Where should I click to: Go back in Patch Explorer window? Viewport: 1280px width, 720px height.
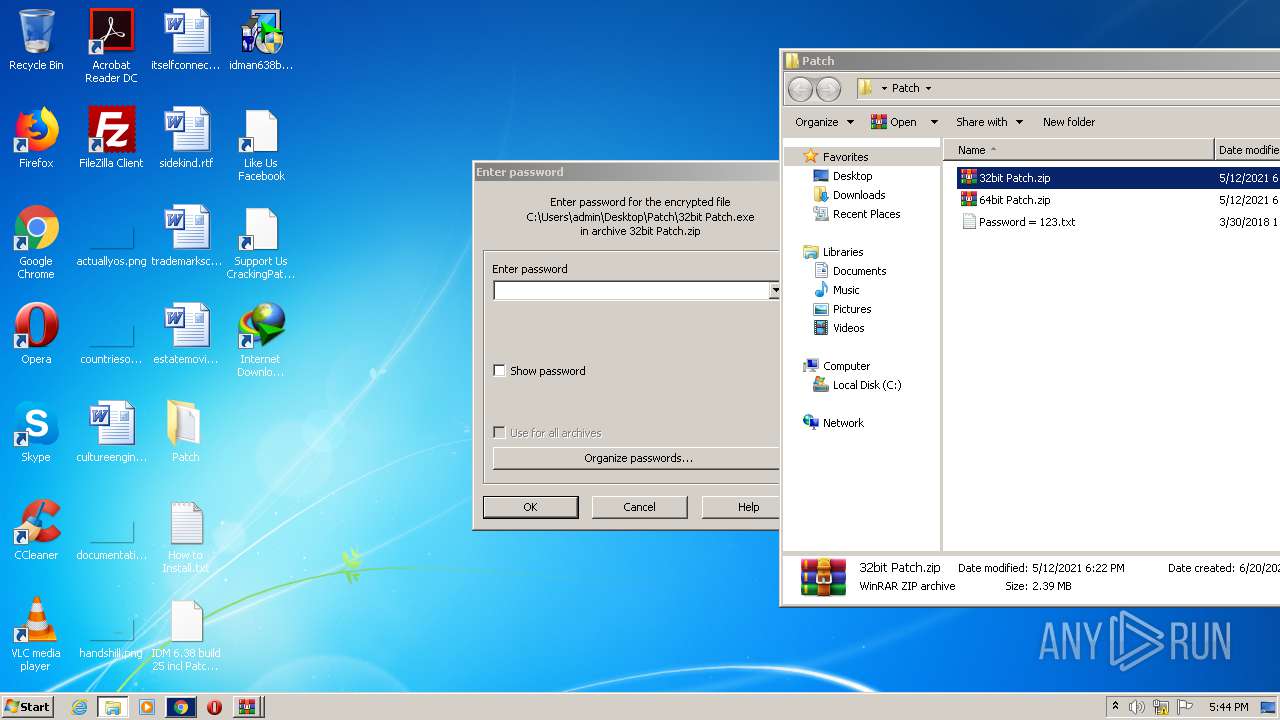[800, 89]
